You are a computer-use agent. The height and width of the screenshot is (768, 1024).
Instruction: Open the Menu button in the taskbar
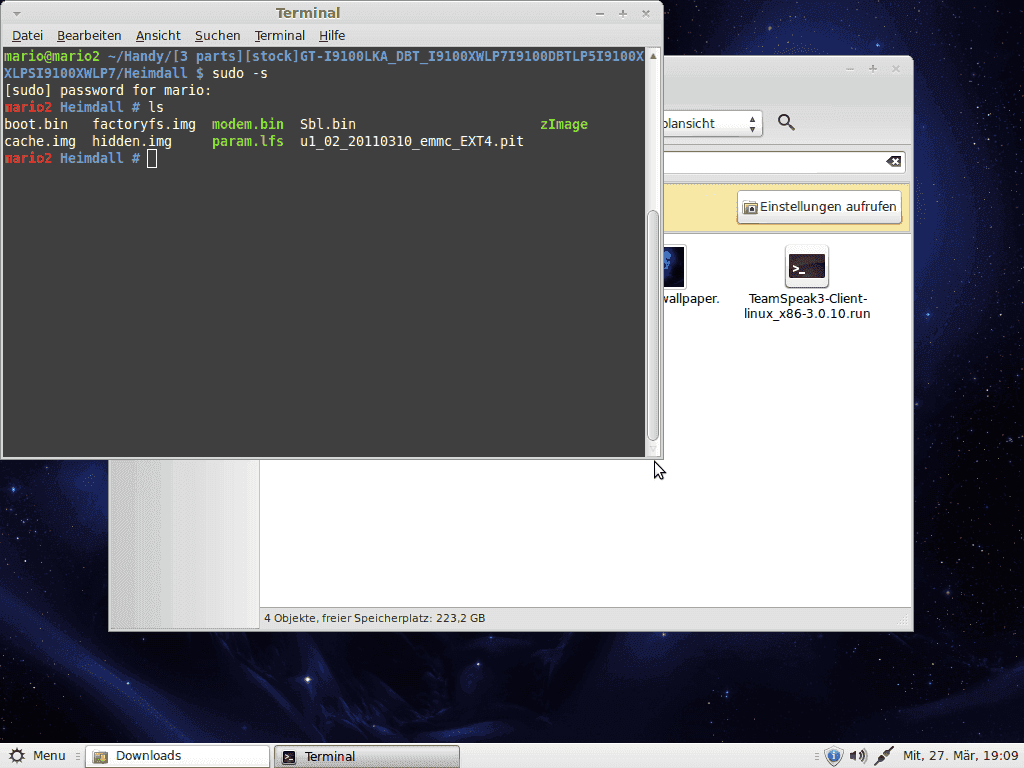[x=37, y=756]
